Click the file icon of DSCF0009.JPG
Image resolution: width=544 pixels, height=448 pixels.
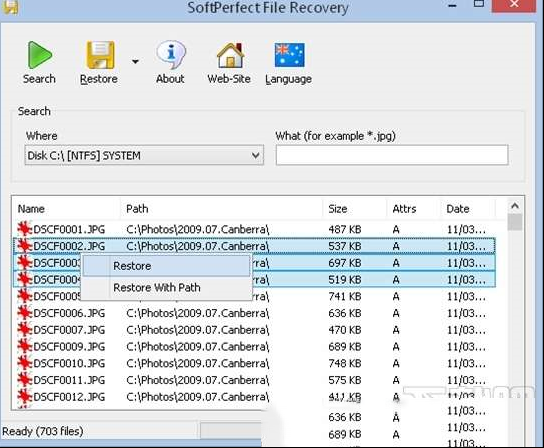coord(25,346)
